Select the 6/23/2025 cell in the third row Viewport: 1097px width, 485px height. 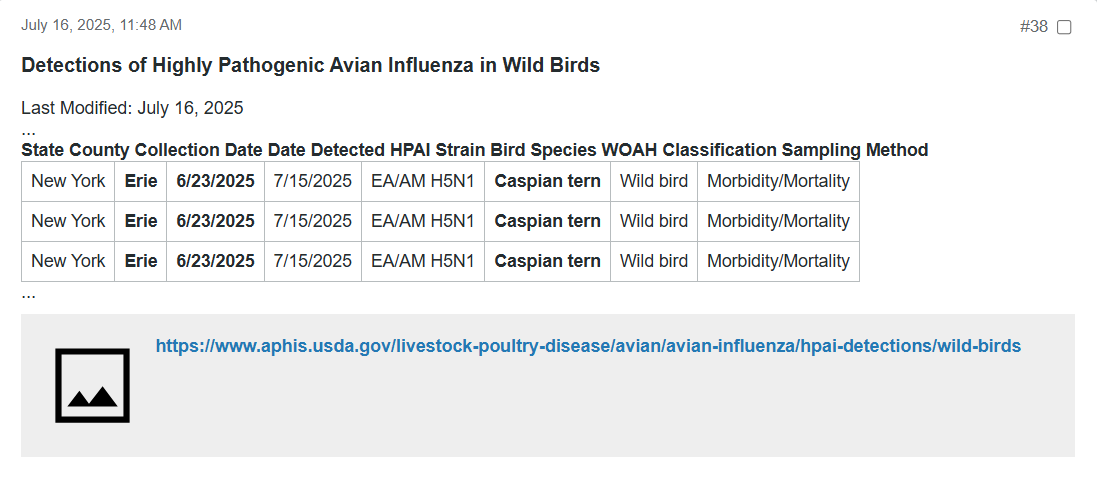click(x=215, y=261)
